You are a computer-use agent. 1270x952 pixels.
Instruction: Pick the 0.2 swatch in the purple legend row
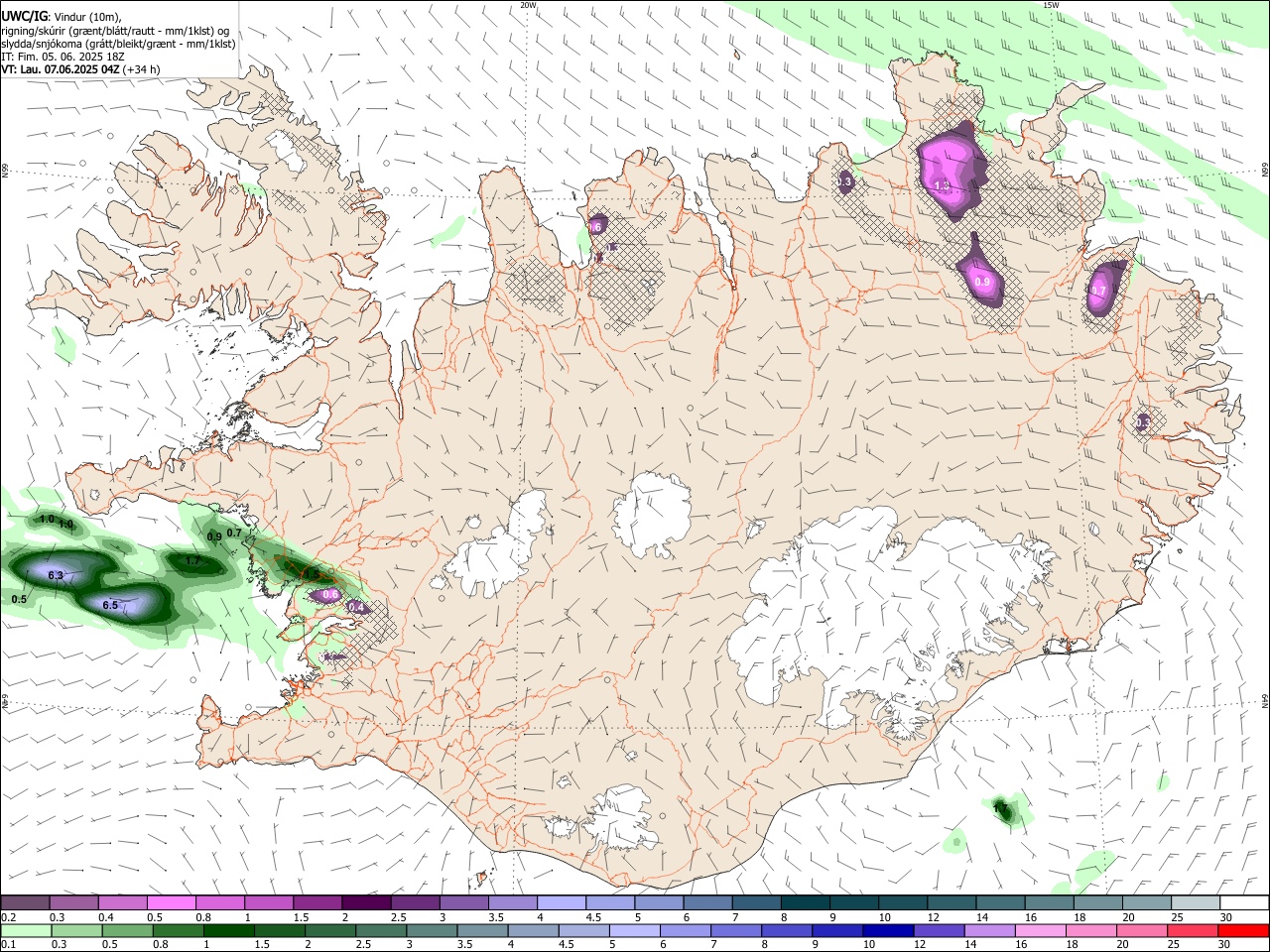(x=26, y=902)
